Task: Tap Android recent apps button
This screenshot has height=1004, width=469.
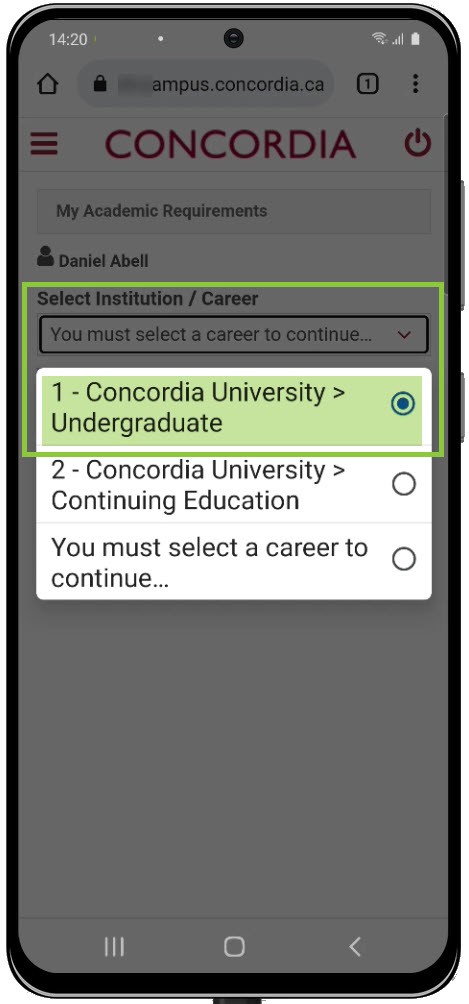Action: (114, 946)
